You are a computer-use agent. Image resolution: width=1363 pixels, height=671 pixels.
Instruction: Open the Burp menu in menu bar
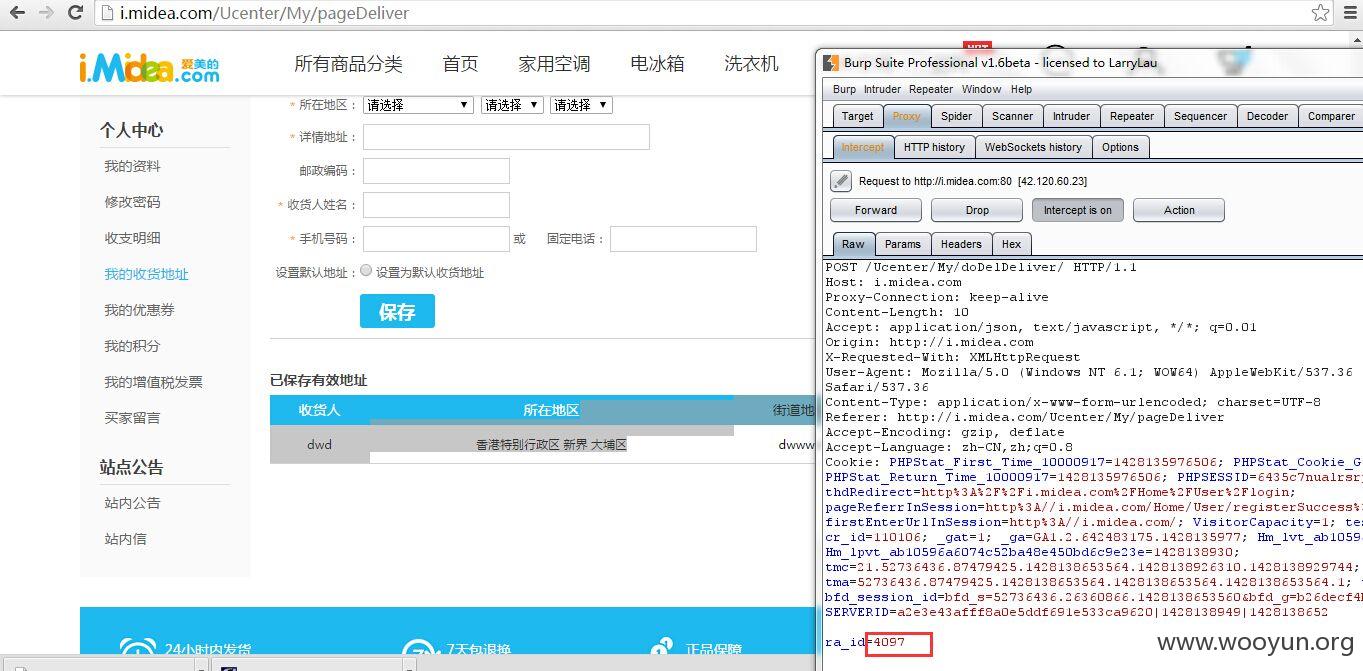[x=844, y=89]
